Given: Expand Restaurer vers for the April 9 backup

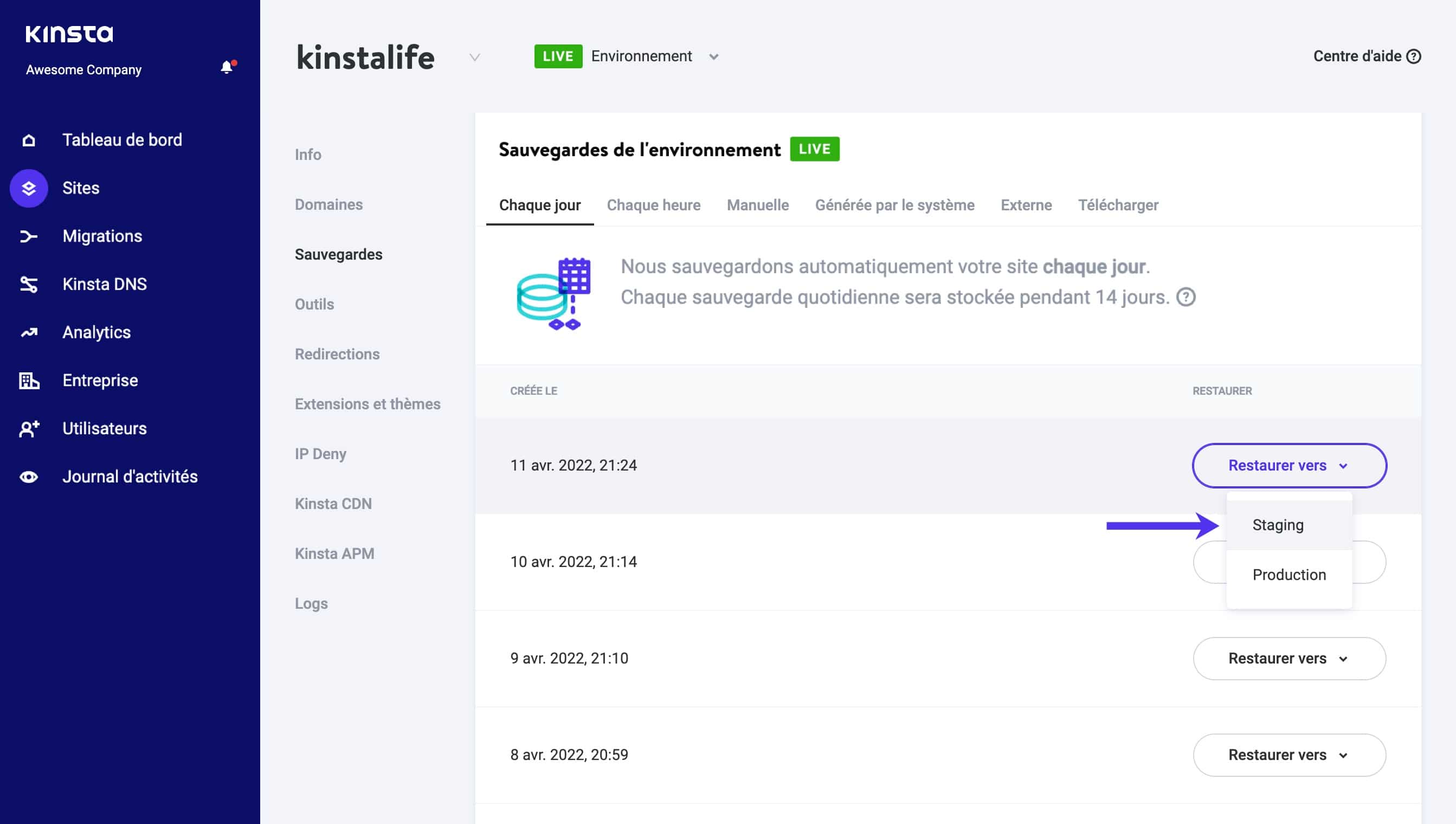Looking at the screenshot, I should click(1289, 658).
